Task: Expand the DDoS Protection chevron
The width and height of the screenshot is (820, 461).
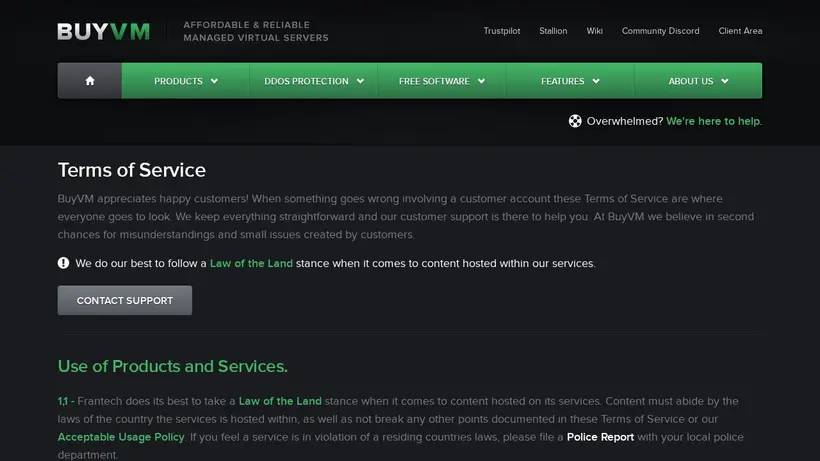Action: tap(360, 81)
